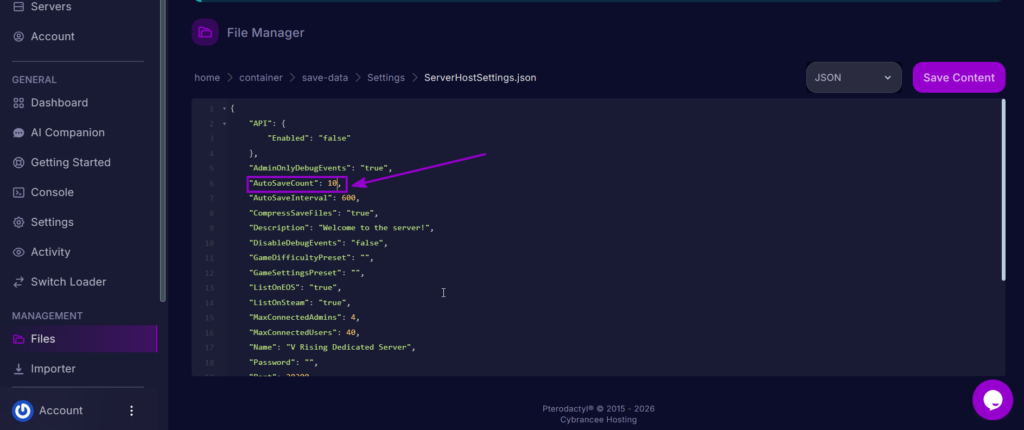
Task: Open the Importer menu item
Action: tap(53, 369)
